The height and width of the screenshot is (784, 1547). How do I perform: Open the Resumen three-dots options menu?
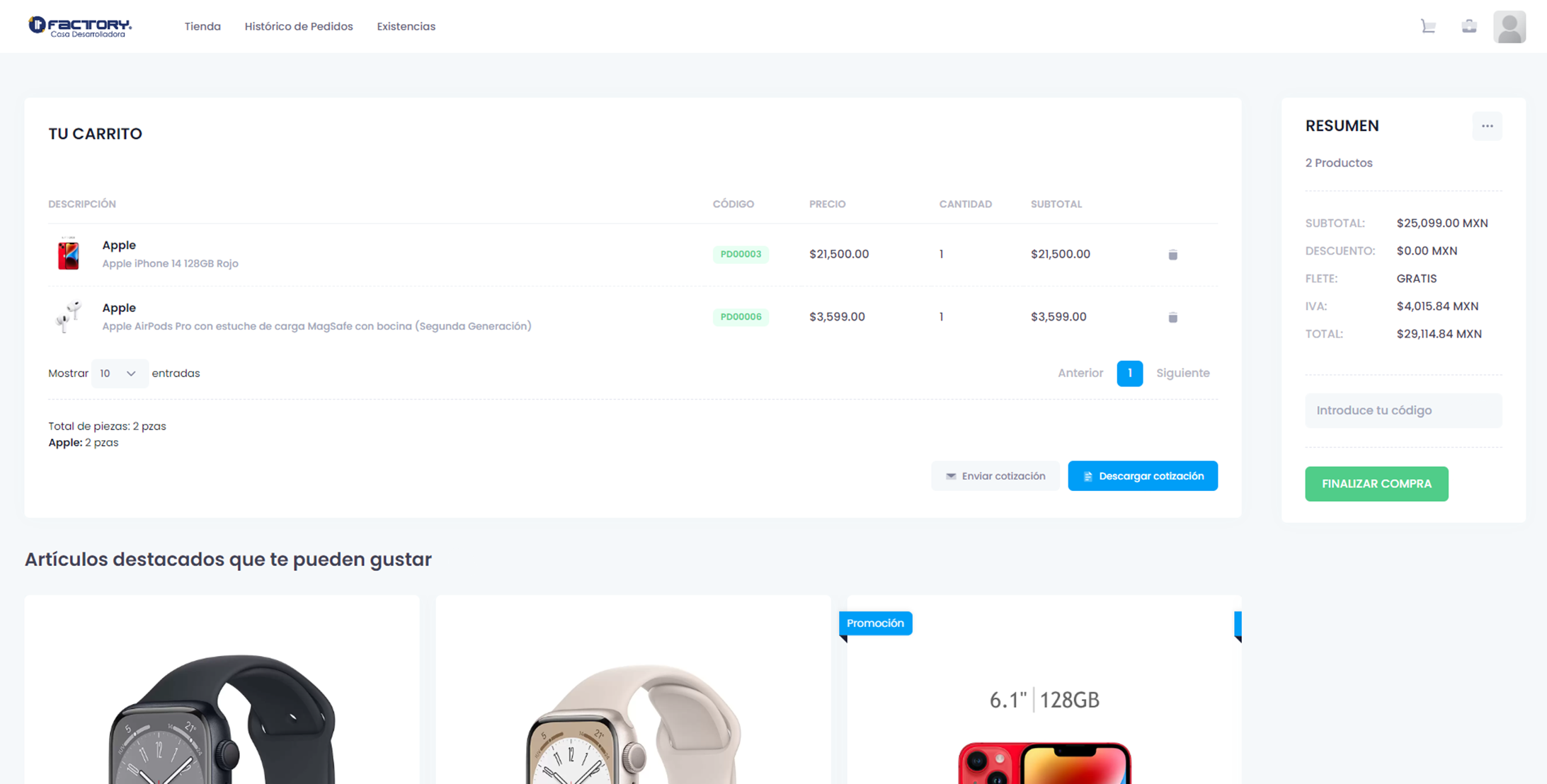coord(1487,126)
